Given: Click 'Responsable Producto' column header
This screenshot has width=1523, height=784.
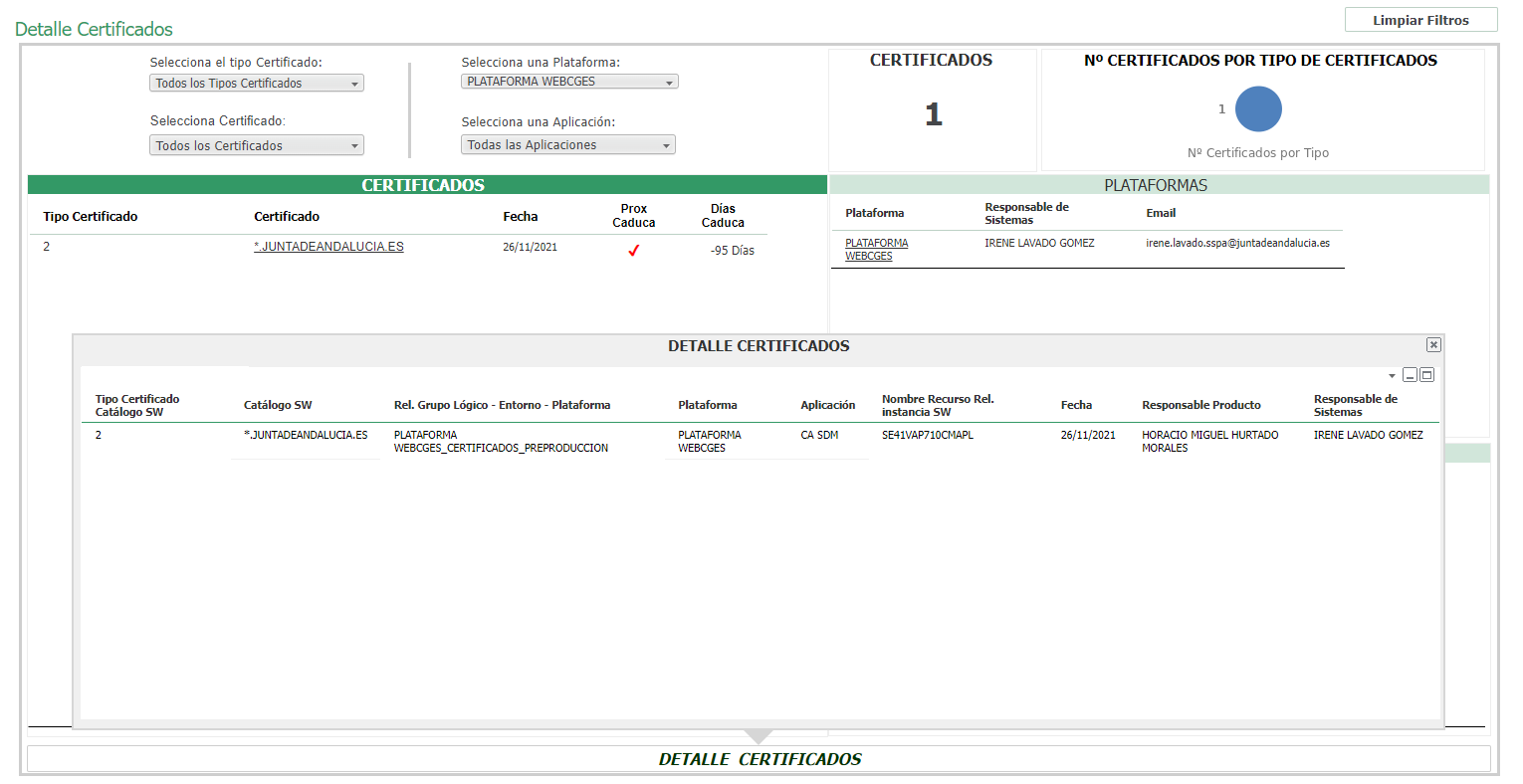Looking at the screenshot, I should (x=1200, y=405).
